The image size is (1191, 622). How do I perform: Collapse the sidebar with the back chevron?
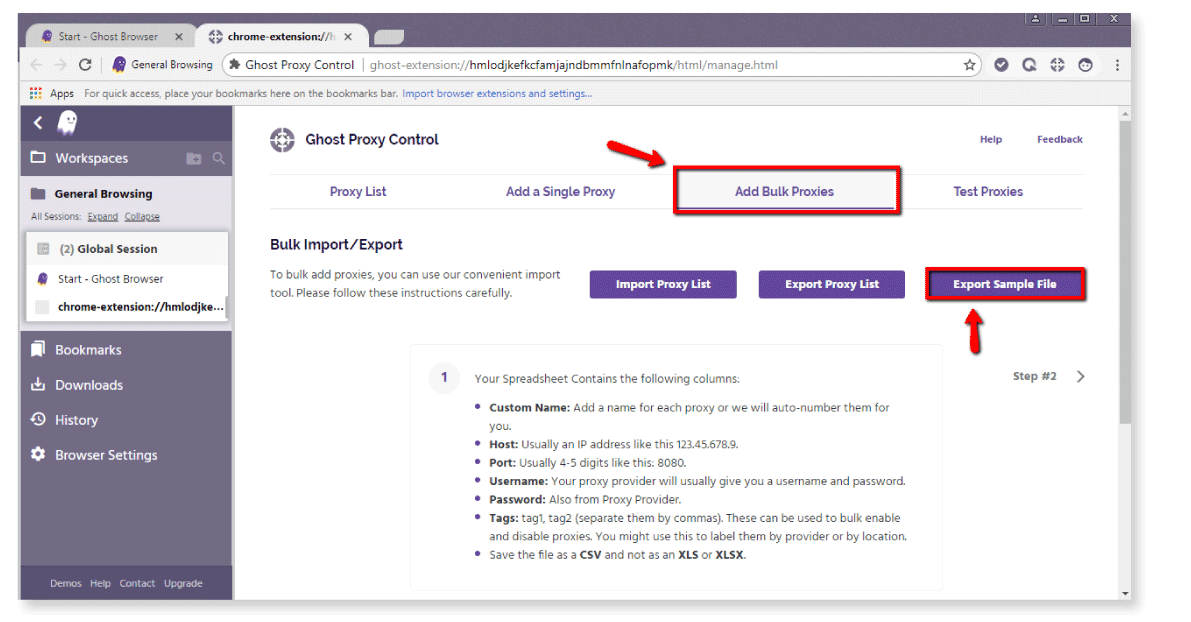click(x=38, y=123)
